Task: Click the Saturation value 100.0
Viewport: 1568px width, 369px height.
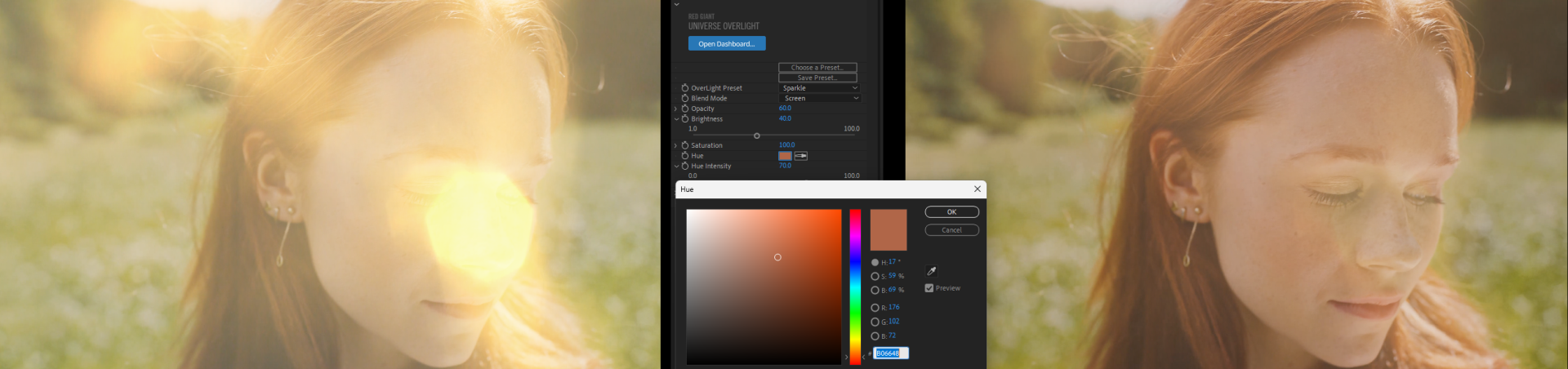Action: 787,144
